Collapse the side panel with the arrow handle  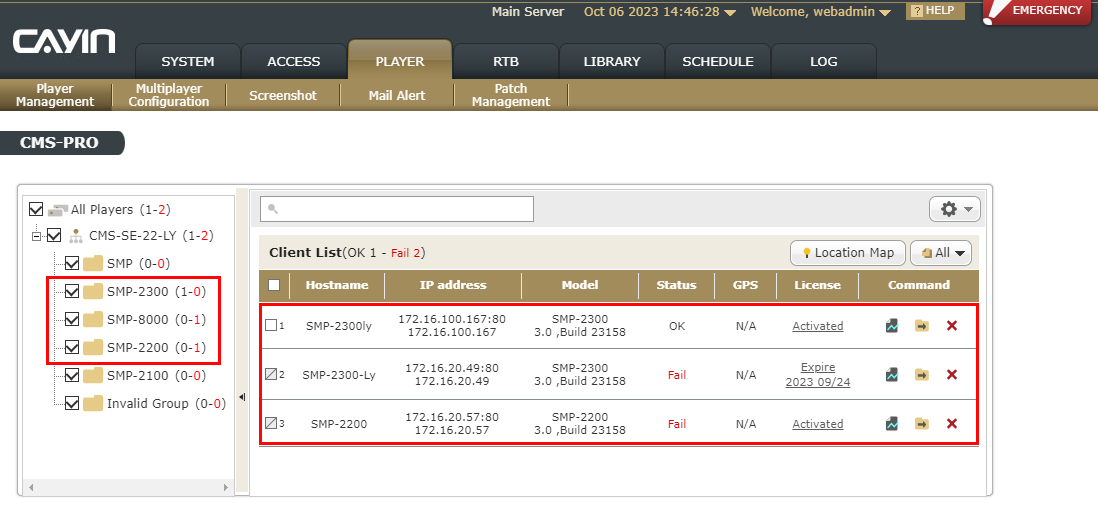click(x=242, y=397)
